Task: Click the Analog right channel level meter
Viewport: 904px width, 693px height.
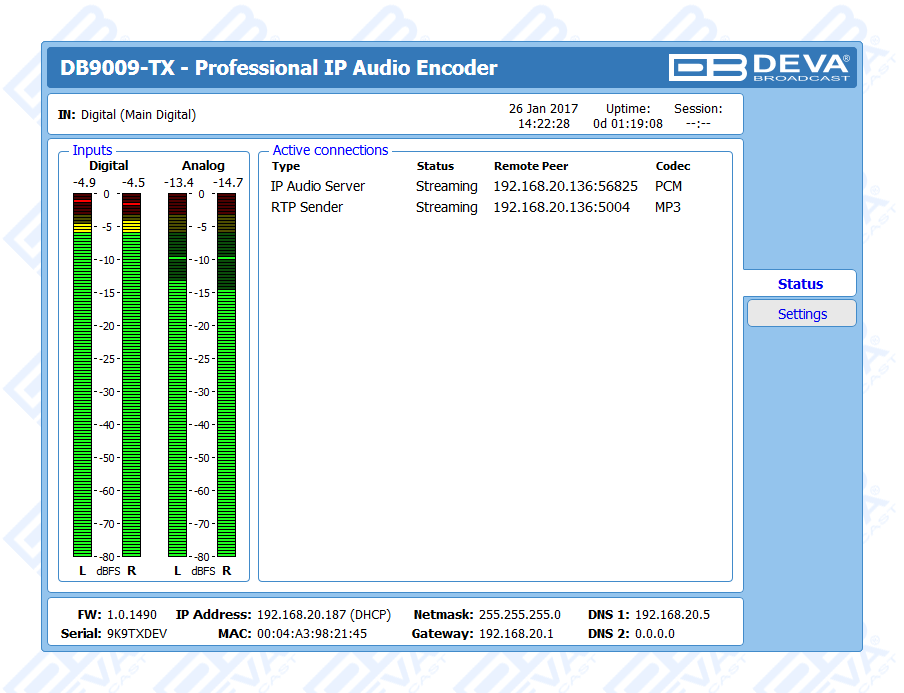Action: pyautogui.click(x=226, y=375)
